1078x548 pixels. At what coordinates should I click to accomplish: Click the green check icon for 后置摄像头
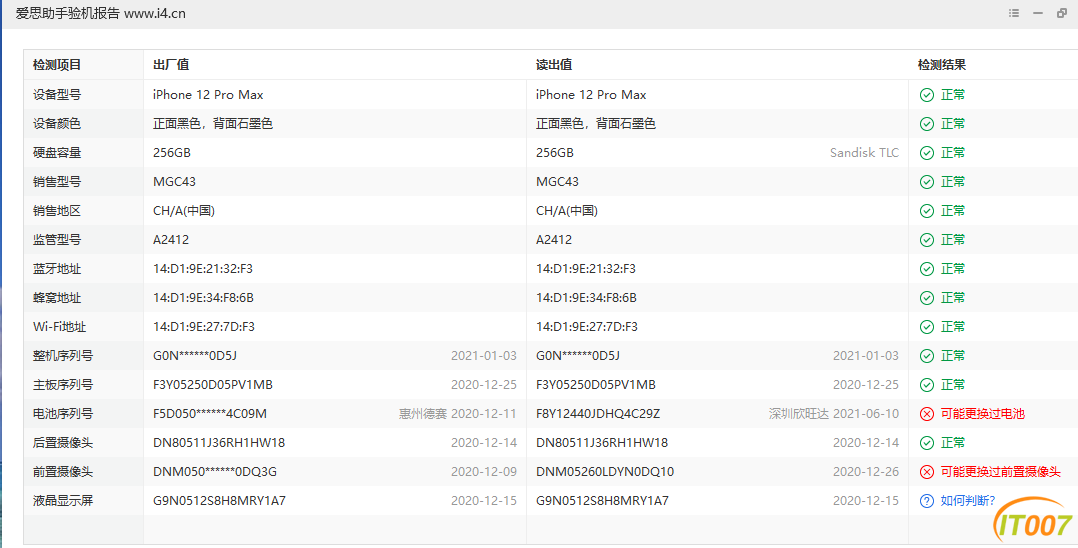[x=927, y=443]
